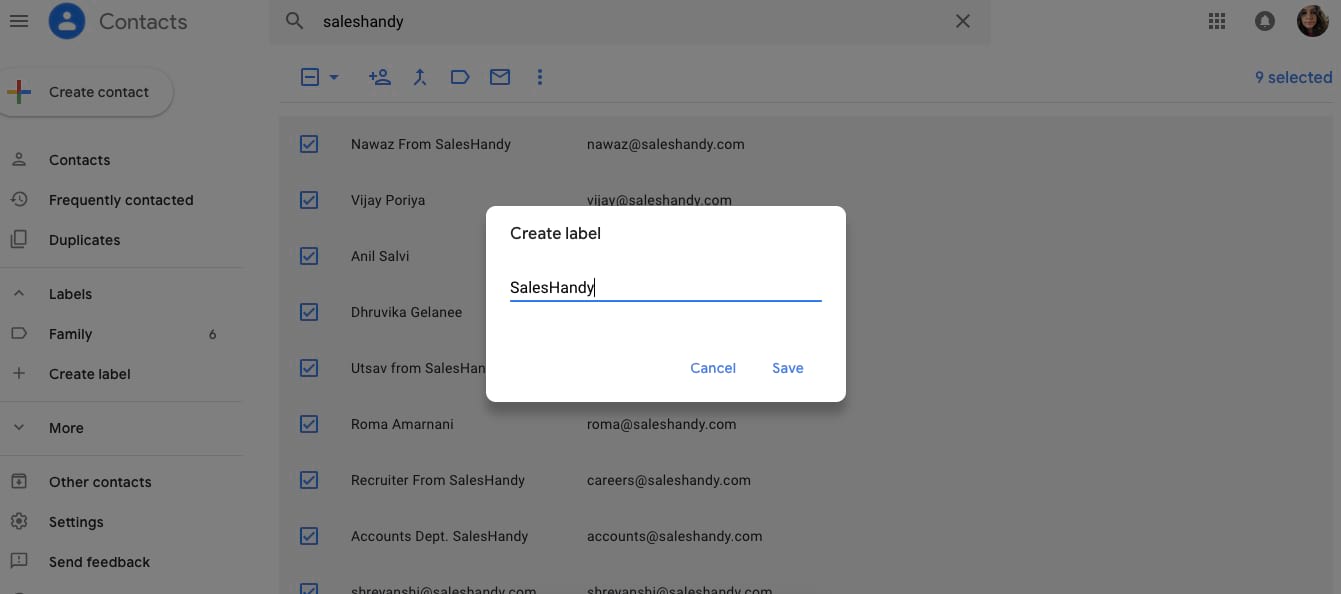Open Frequently contacted in sidebar
This screenshot has width=1341, height=594.
pyautogui.click(x=121, y=200)
